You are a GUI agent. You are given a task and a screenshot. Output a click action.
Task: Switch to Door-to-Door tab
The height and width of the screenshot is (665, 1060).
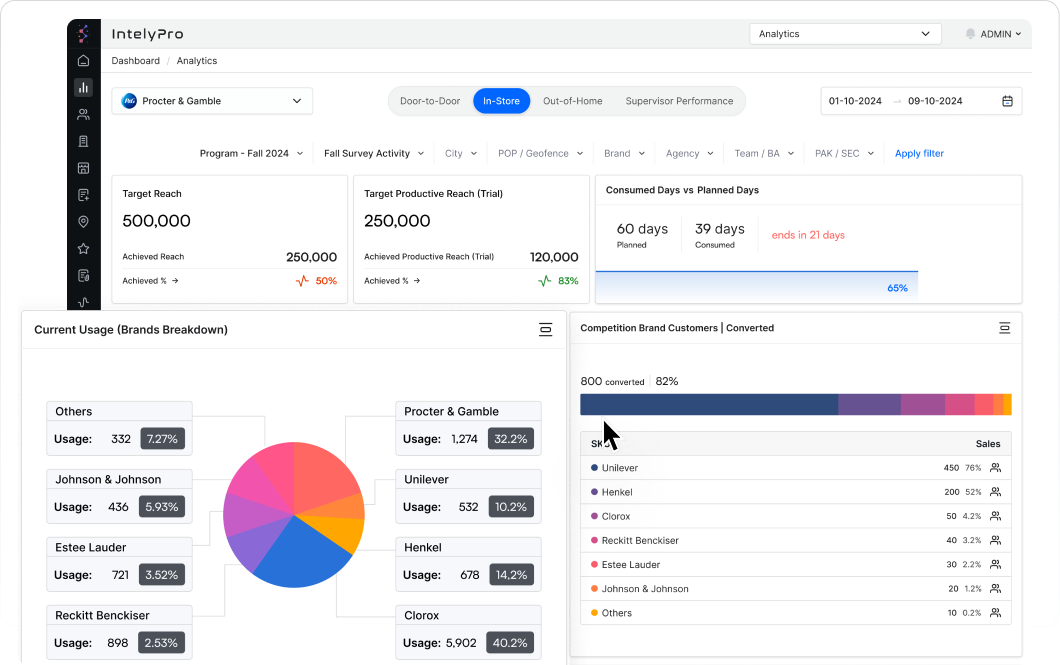coord(430,101)
